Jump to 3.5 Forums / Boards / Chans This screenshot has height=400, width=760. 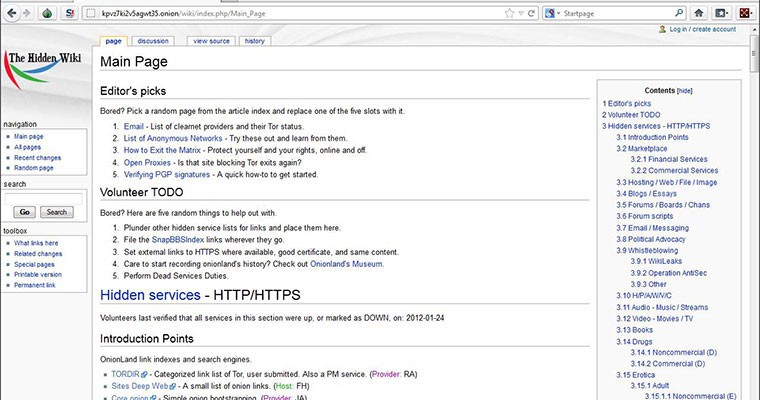click(x=663, y=205)
